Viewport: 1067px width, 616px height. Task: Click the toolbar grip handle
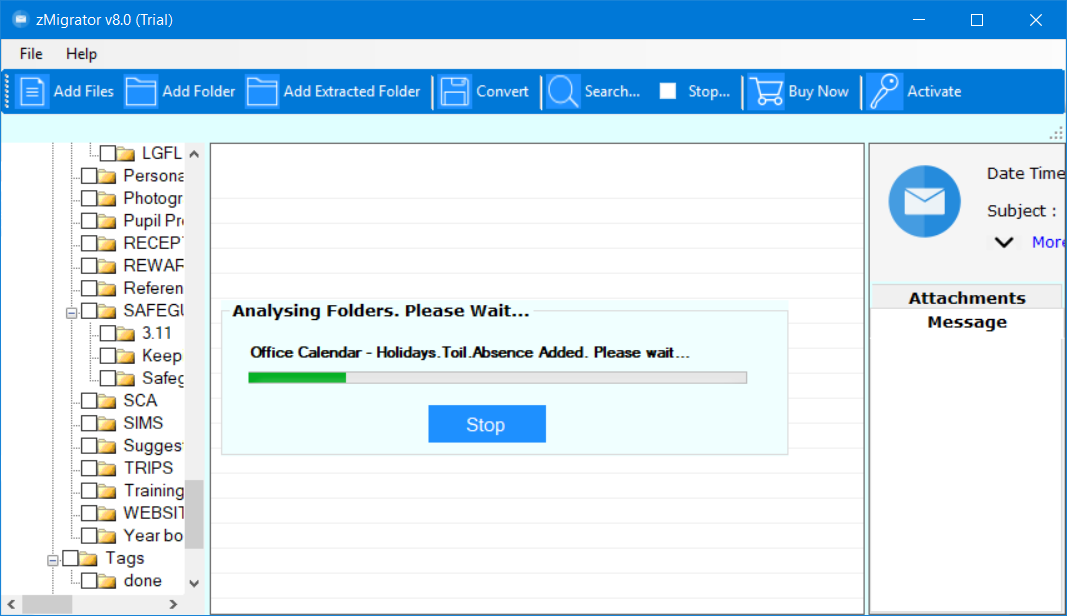tap(7, 91)
